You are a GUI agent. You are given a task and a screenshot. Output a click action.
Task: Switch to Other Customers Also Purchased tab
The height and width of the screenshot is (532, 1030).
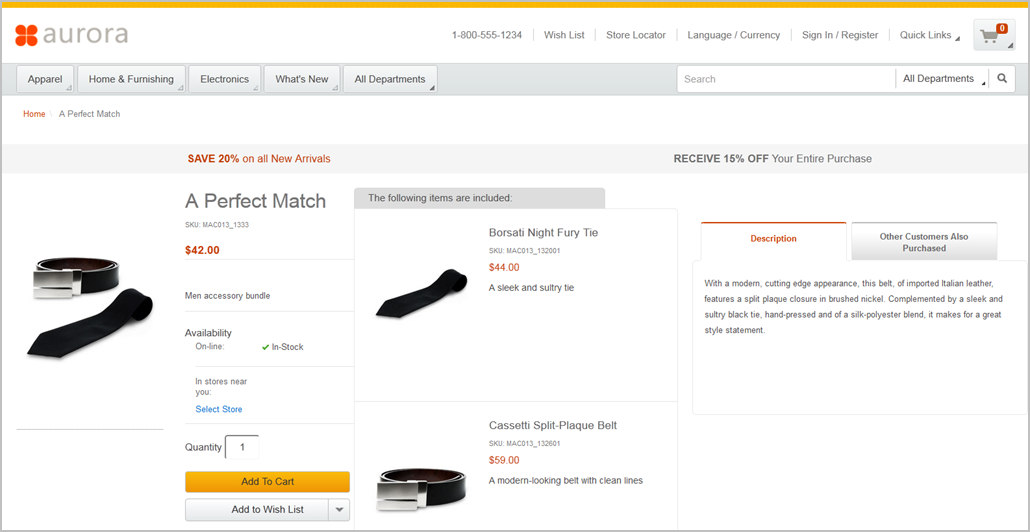pyautogui.click(x=923, y=242)
